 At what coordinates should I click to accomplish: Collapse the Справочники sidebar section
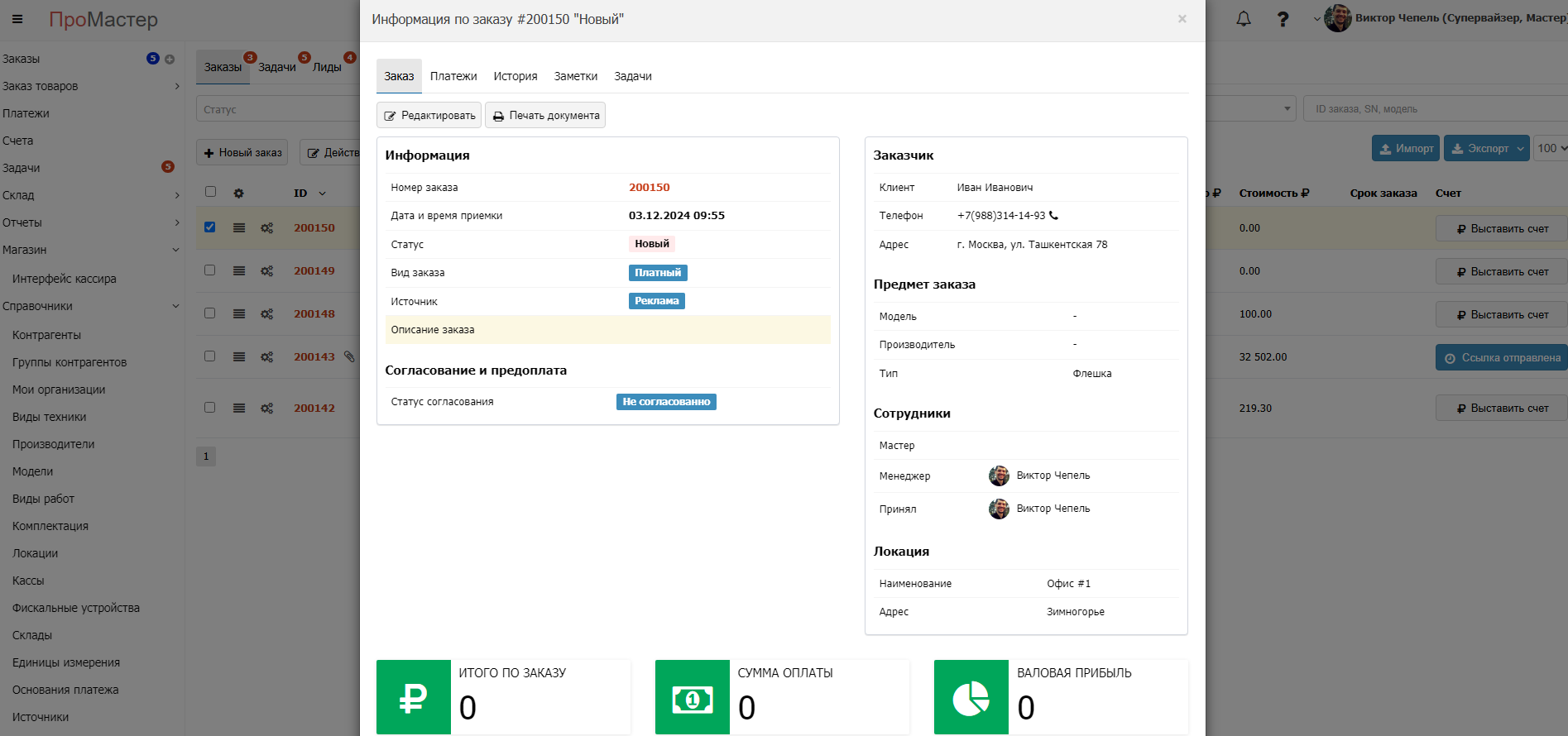tap(91, 306)
